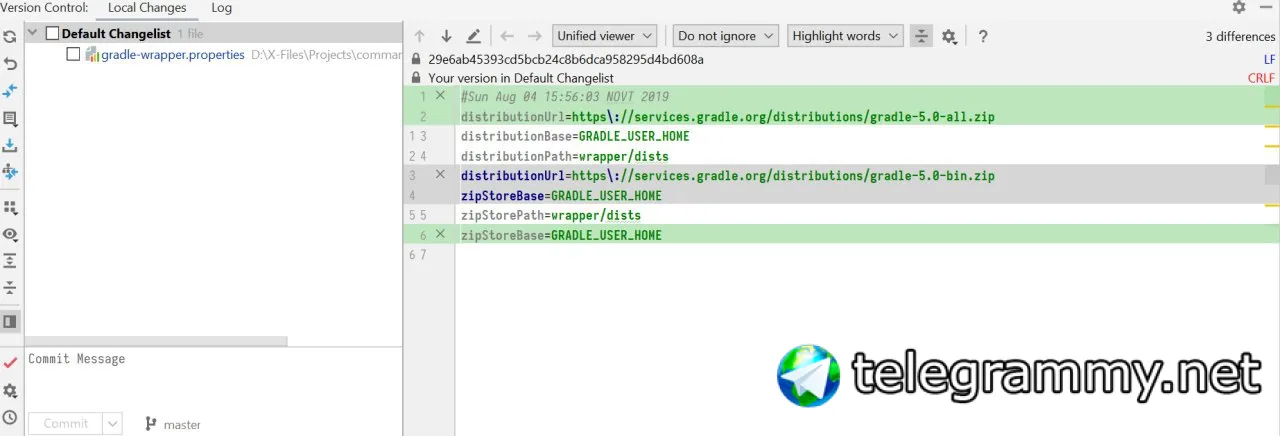This screenshot has height=436, width=1280.
Task: Select gradle-wrapper.properties file in changelist
Action: pyautogui.click(x=172, y=55)
